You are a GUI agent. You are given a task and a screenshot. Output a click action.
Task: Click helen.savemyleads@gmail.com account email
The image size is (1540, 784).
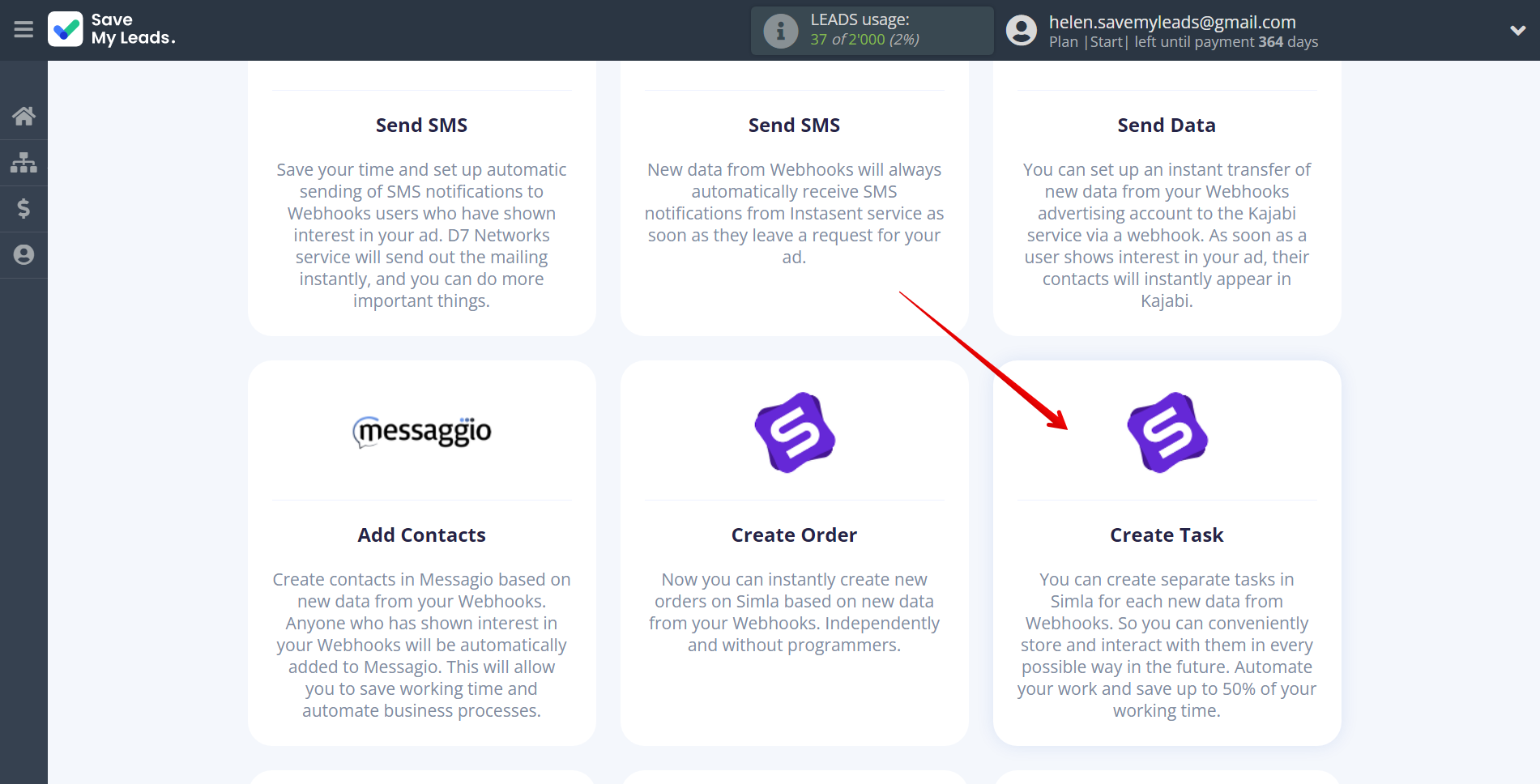(1172, 22)
